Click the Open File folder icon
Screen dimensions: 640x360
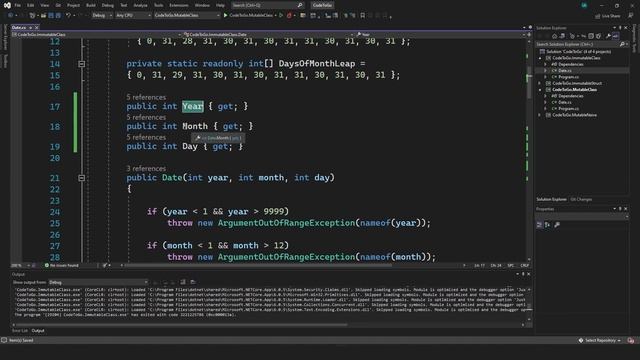(43, 16)
